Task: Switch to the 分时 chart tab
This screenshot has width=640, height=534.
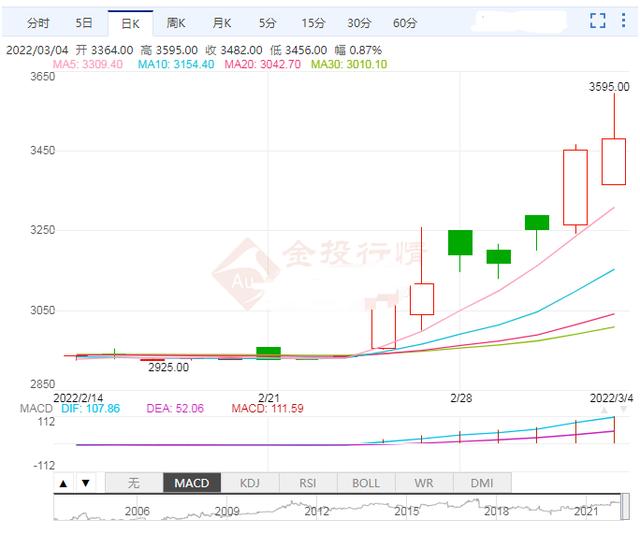Action: tap(38, 22)
